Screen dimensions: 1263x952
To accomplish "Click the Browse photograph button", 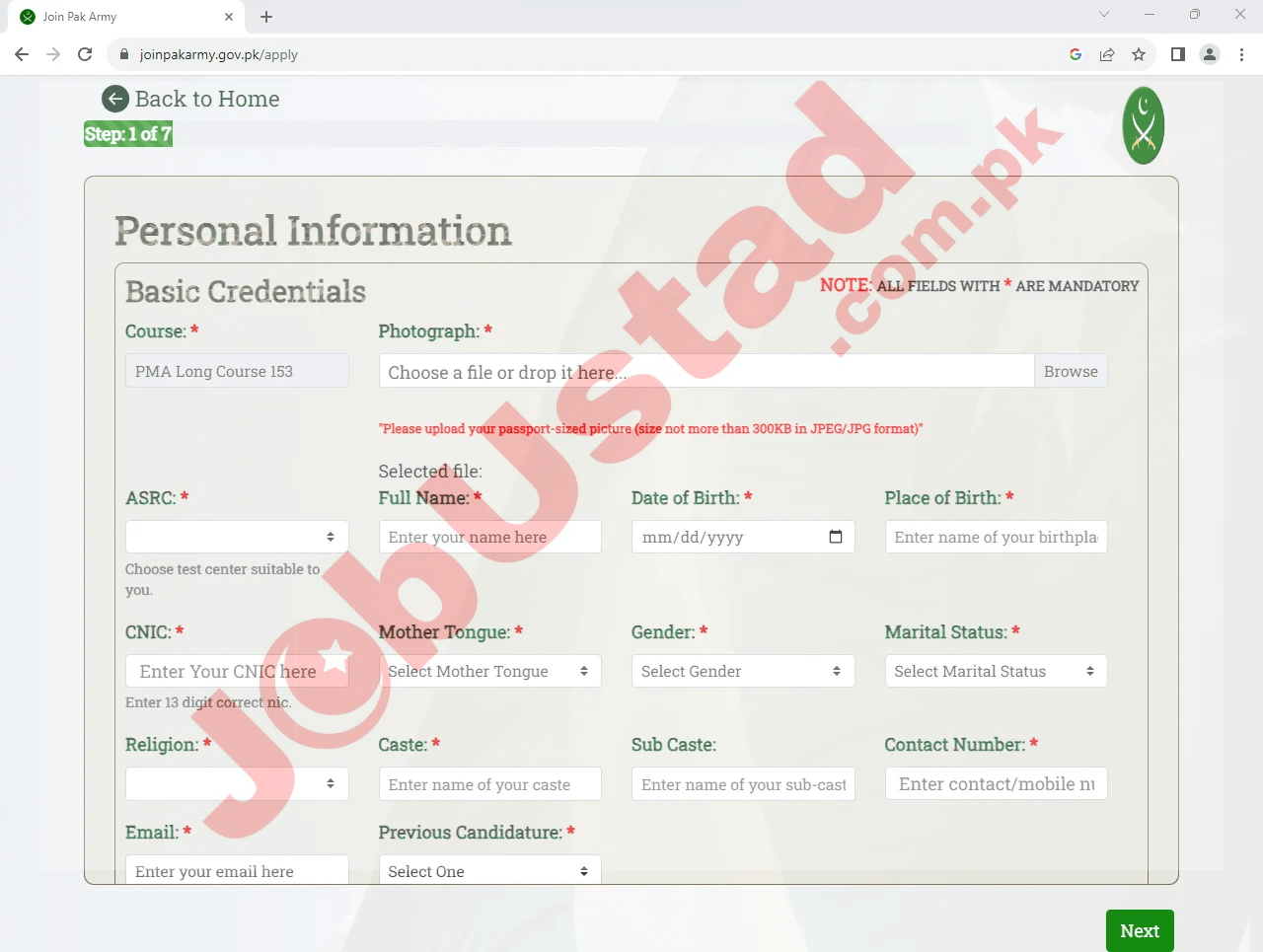I will 1071,371.
